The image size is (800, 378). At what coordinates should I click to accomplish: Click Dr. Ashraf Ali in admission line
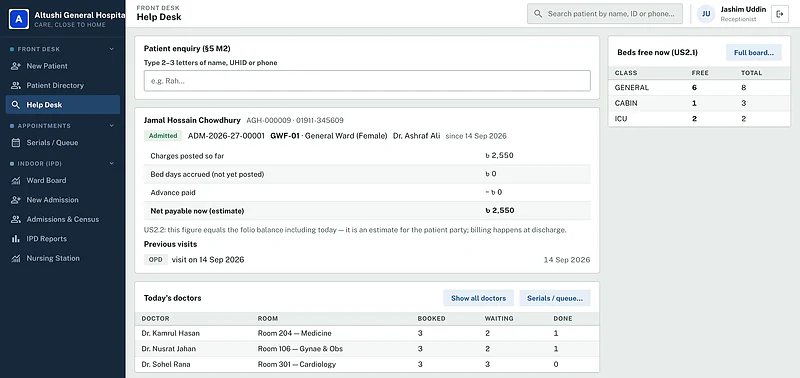[x=416, y=136]
